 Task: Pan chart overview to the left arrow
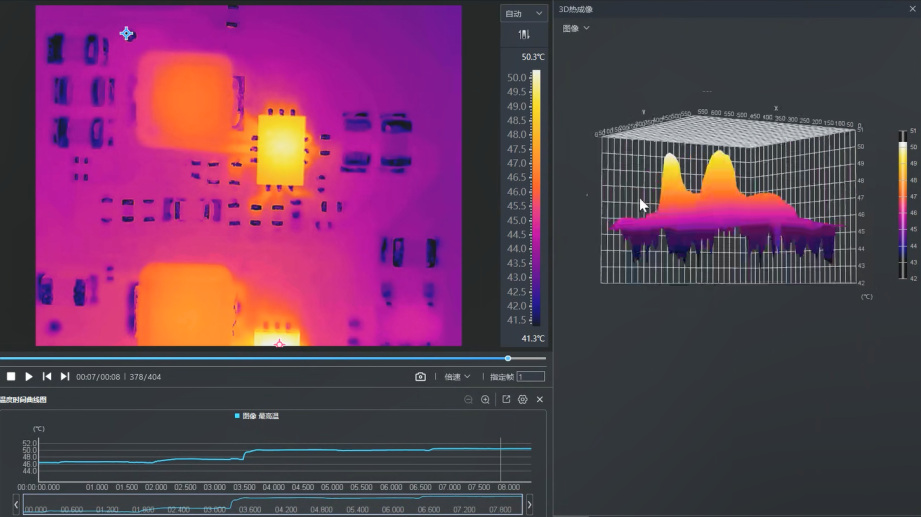coord(16,504)
